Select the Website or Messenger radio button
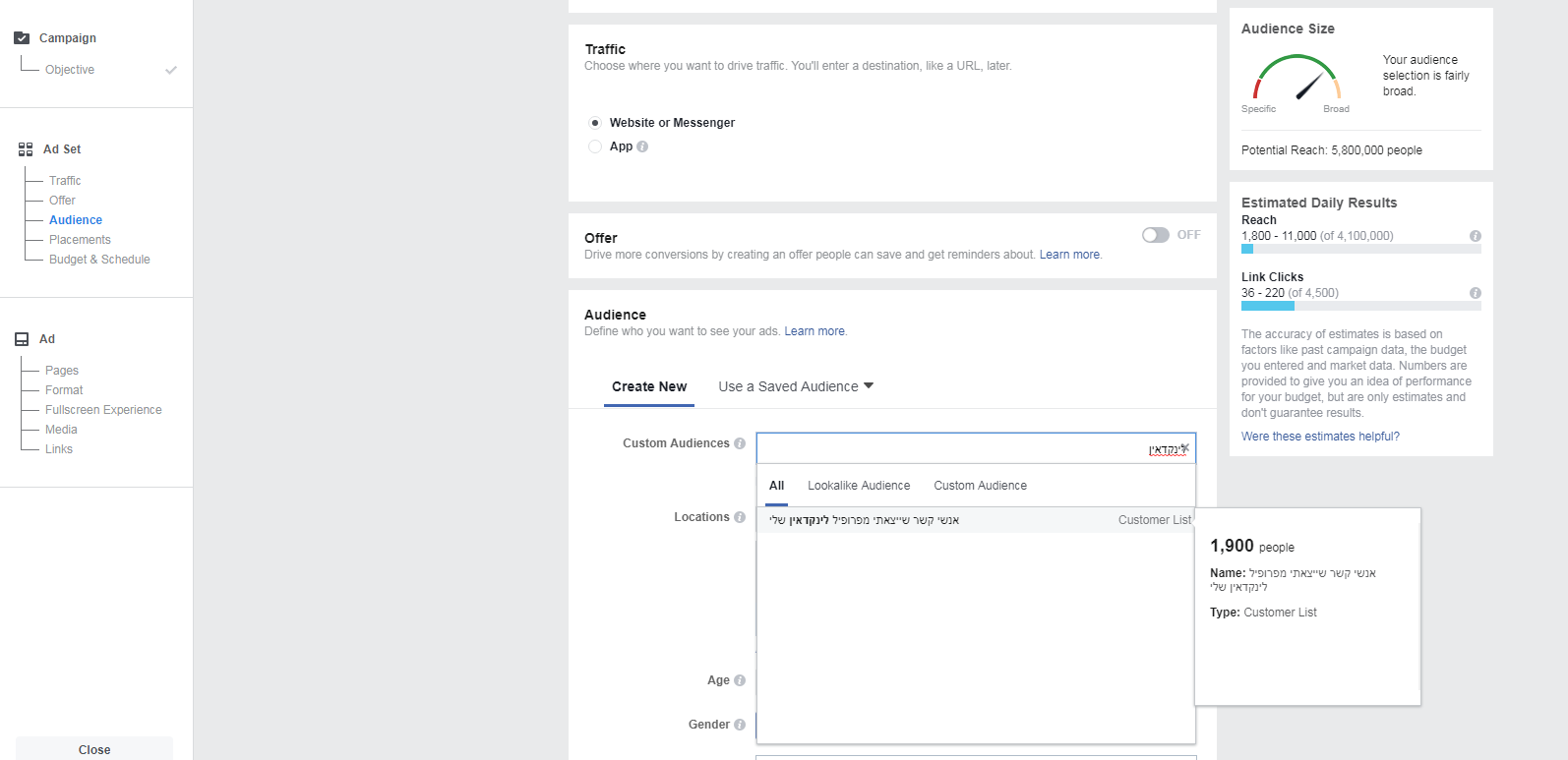 point(595,123)
